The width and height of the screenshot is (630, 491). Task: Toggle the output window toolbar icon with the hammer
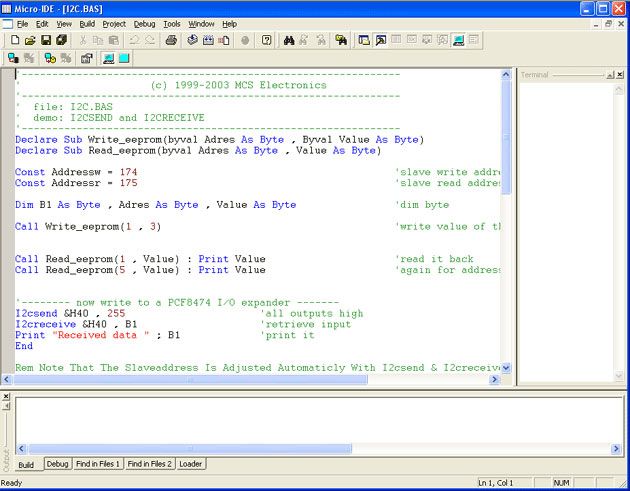click(x=380, y=40)
